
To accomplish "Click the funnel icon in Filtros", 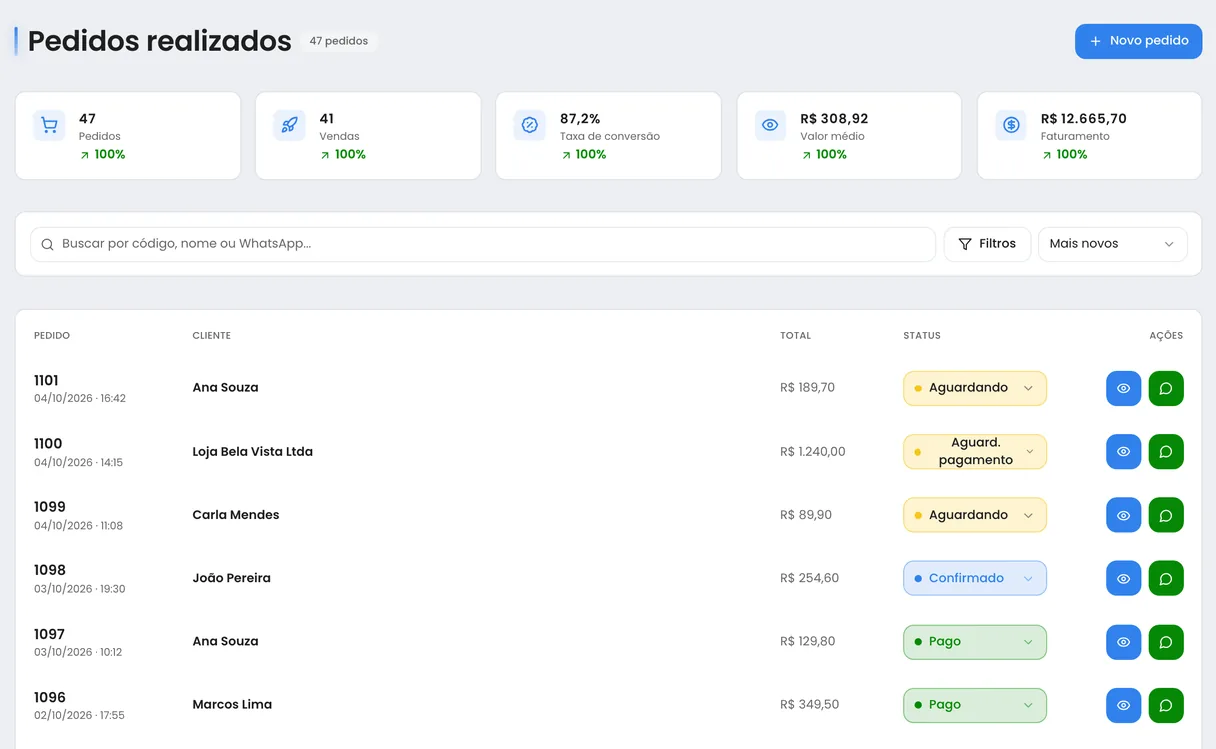I will point(965,244).
